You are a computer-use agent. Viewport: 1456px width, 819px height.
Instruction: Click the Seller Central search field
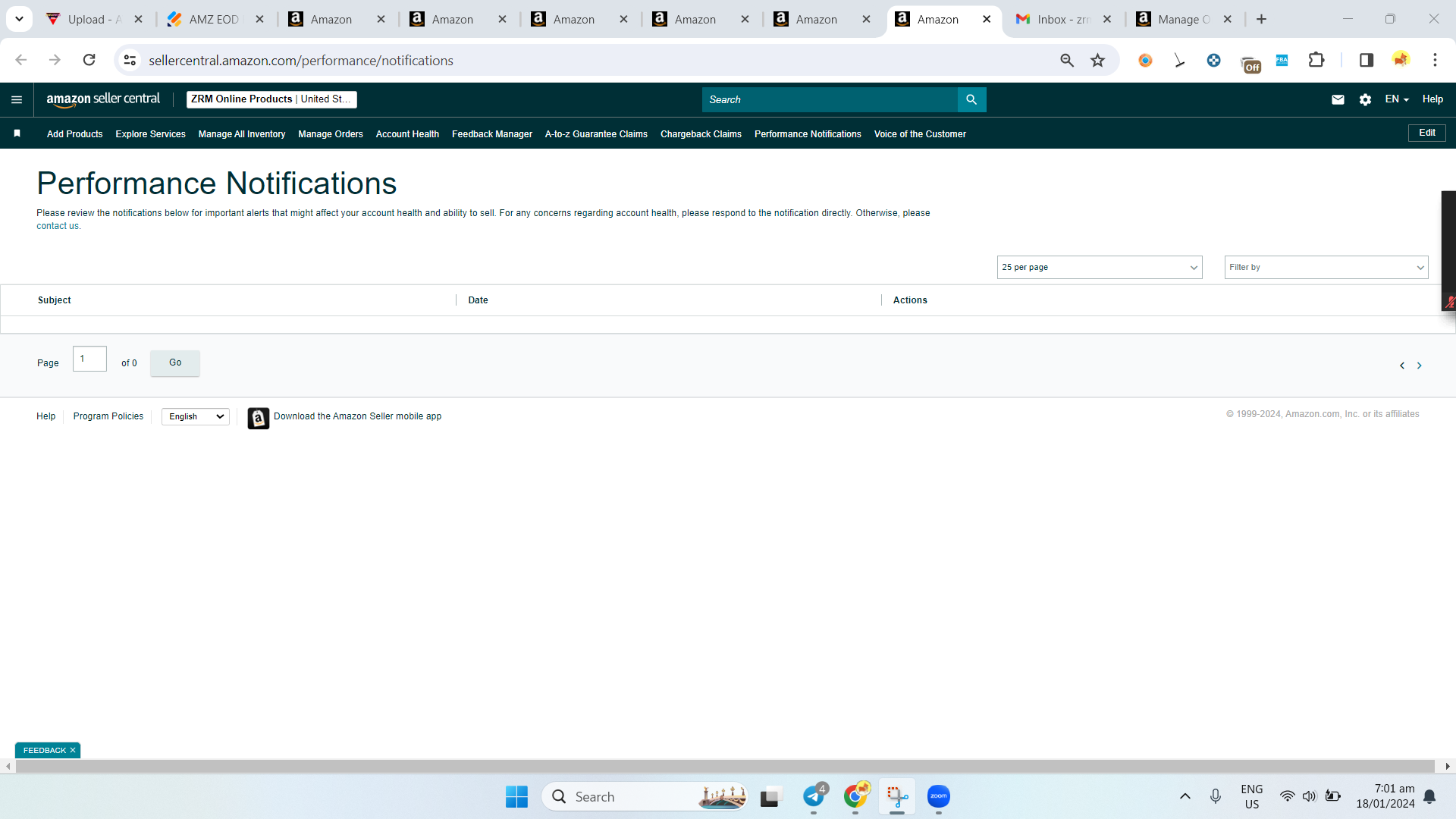830,99
